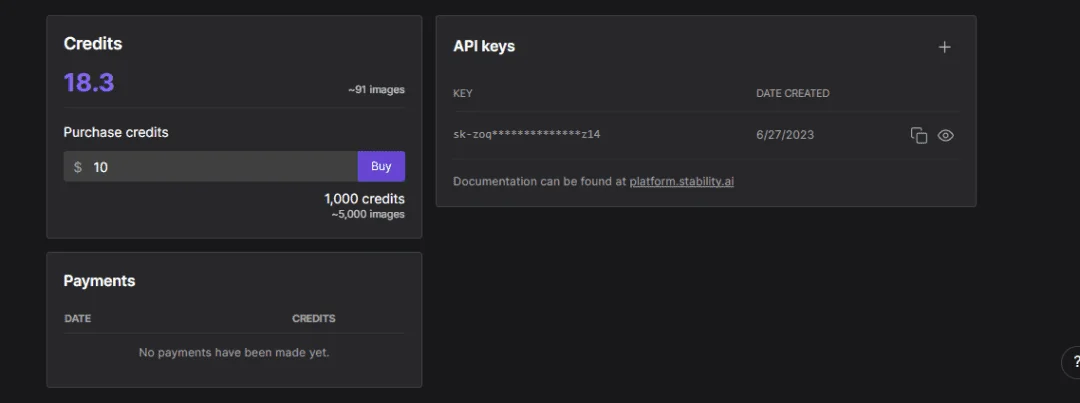The image size is (1080, 403).
Task: Click the Payments panel heading
Action: [x=99, y=281]
